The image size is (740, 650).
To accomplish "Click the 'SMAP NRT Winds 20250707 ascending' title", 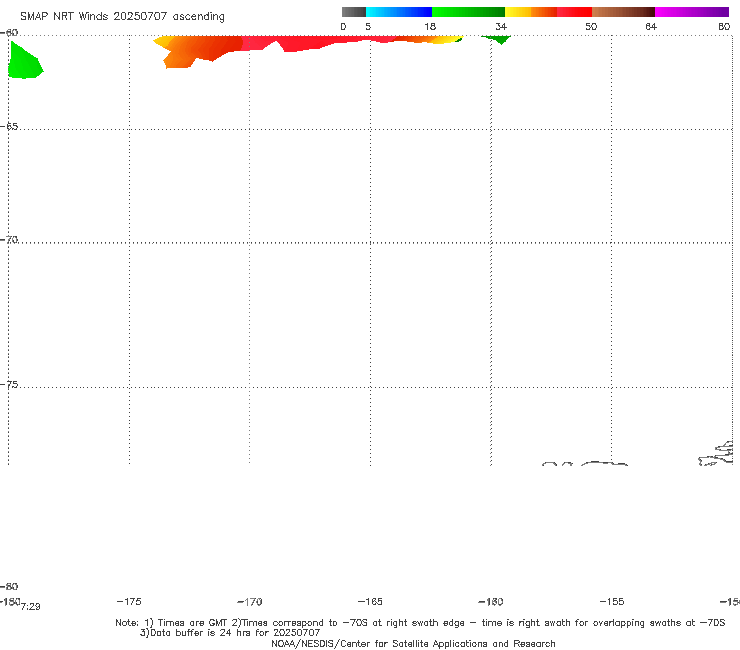I will (x=122, y=17).
